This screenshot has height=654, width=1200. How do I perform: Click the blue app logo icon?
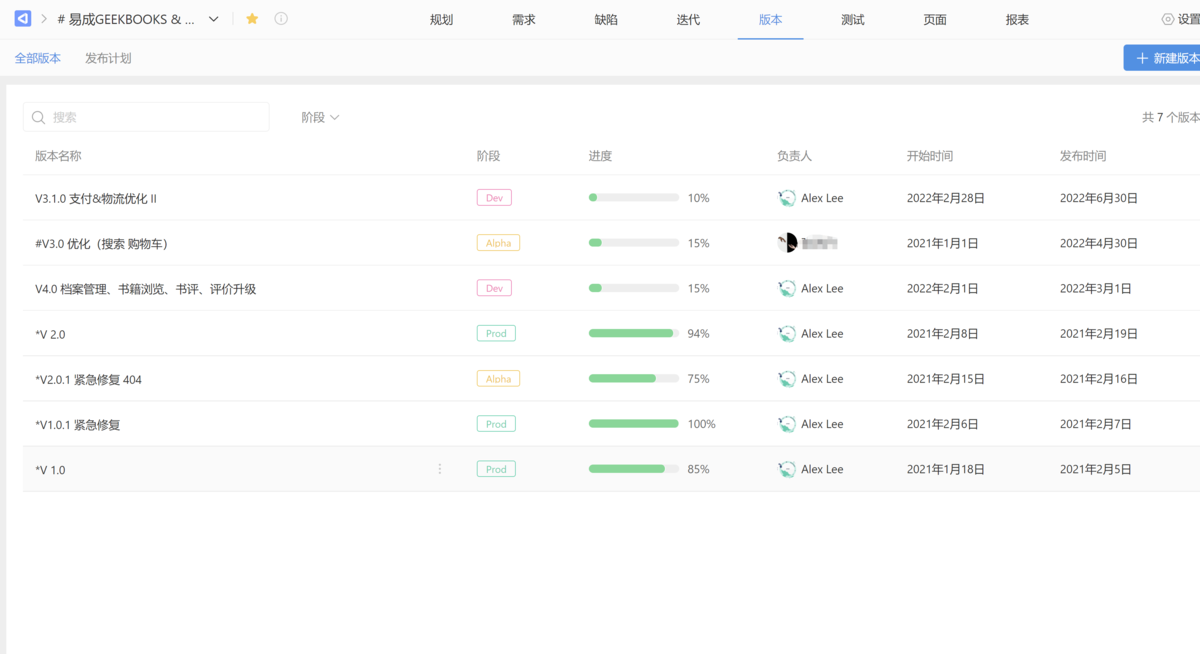point(22,19)
